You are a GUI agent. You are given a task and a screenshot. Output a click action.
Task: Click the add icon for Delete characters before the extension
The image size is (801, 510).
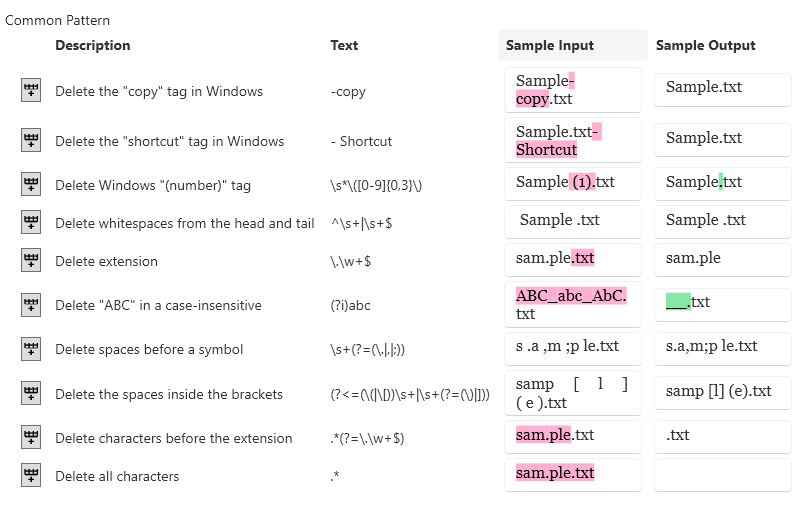(x=31, y=438)
